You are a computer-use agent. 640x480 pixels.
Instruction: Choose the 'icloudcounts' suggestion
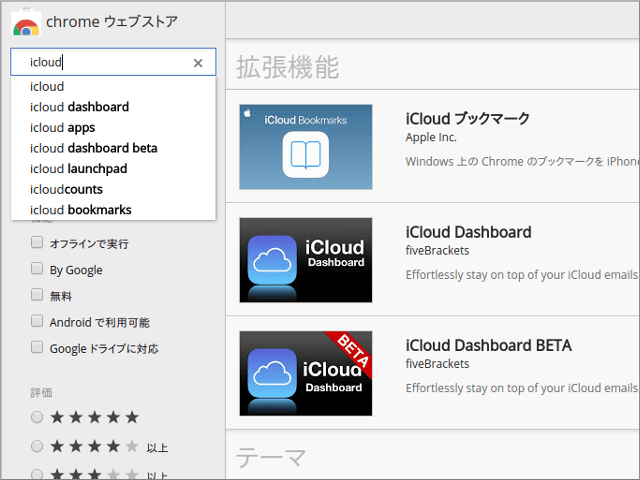click(x=113, y=189)
